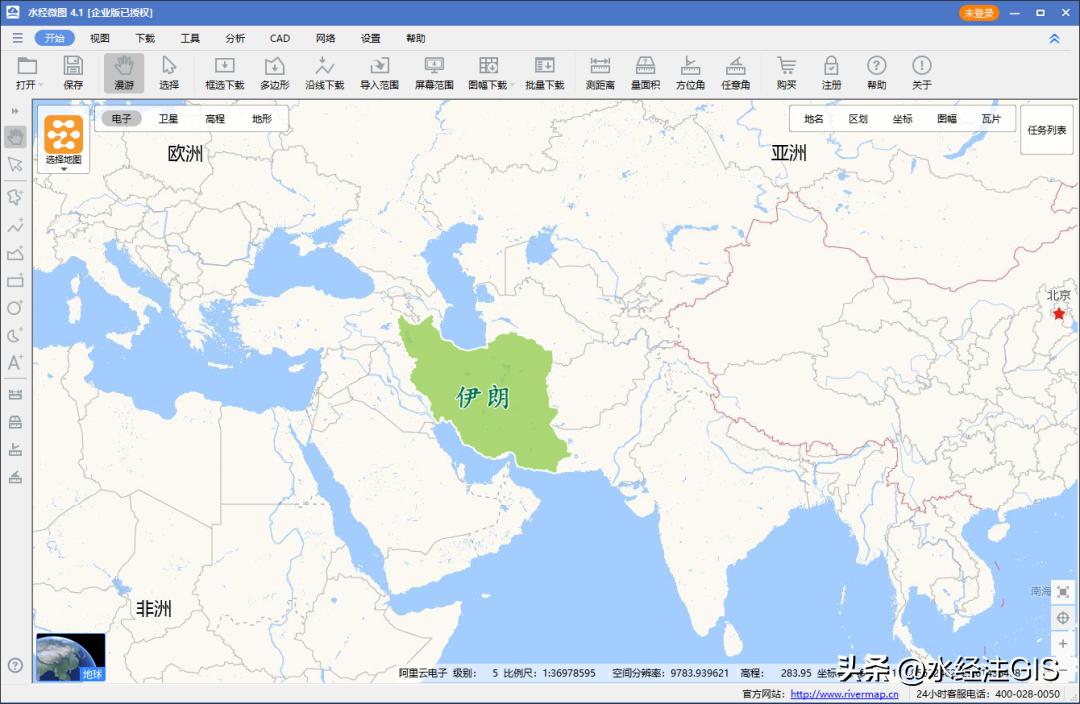The height and width of the screenshot is (704, 1080).
Task: Use the 方位角 azimuth tool
Action: (x=690, y=73)
